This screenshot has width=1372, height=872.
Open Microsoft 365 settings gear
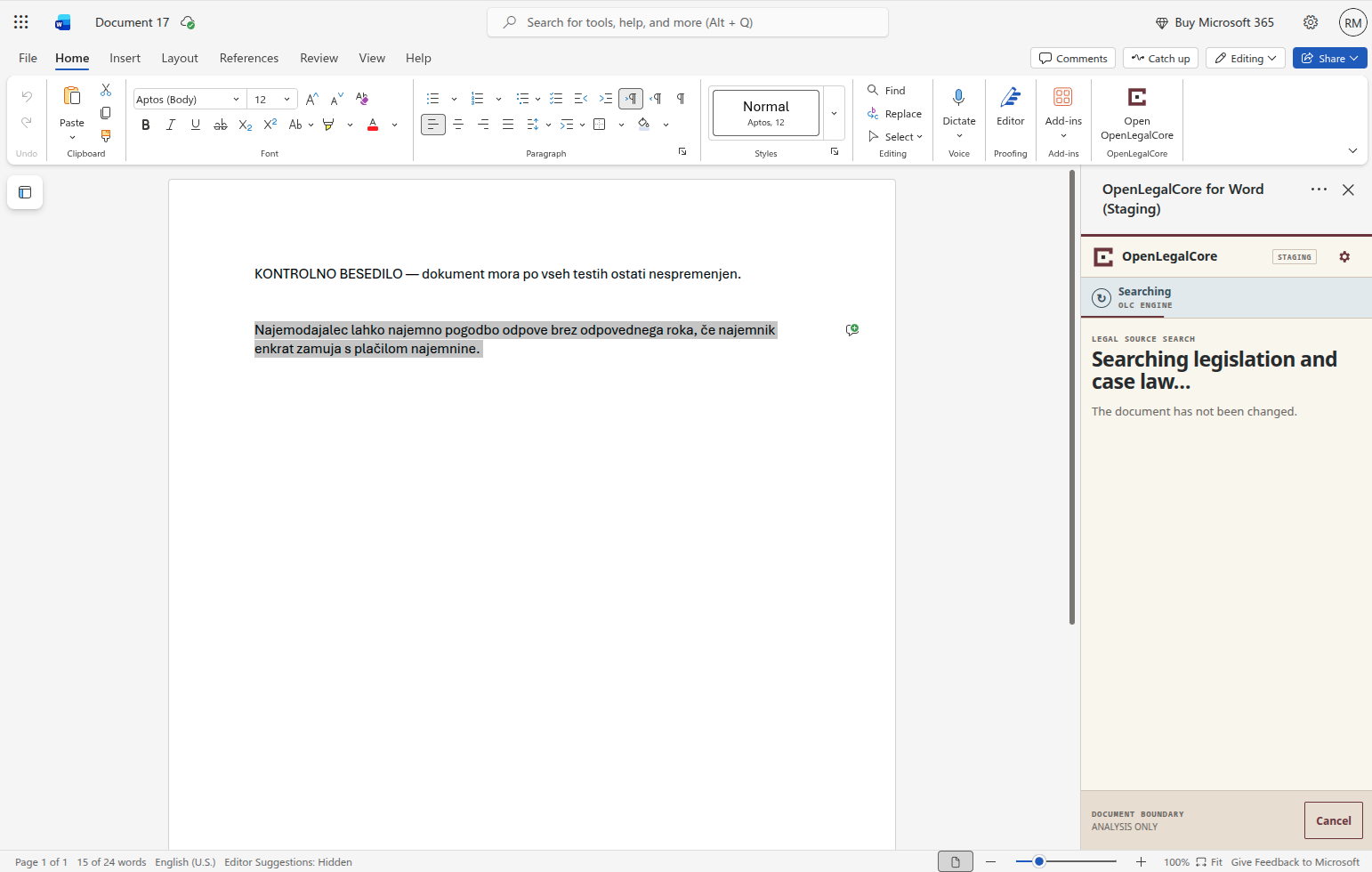pyautogui.click(x=1311, y=22)
